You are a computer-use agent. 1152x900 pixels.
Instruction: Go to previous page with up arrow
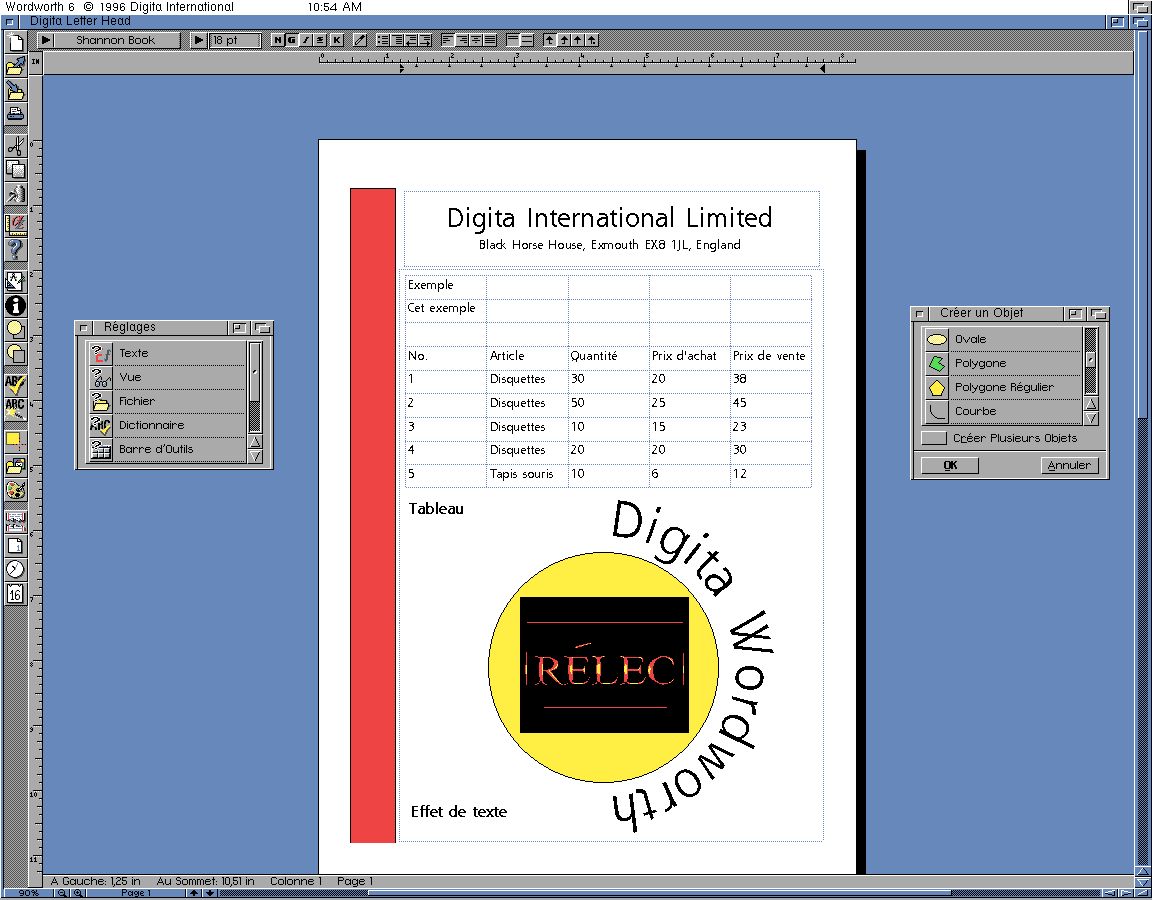point(193,893)
